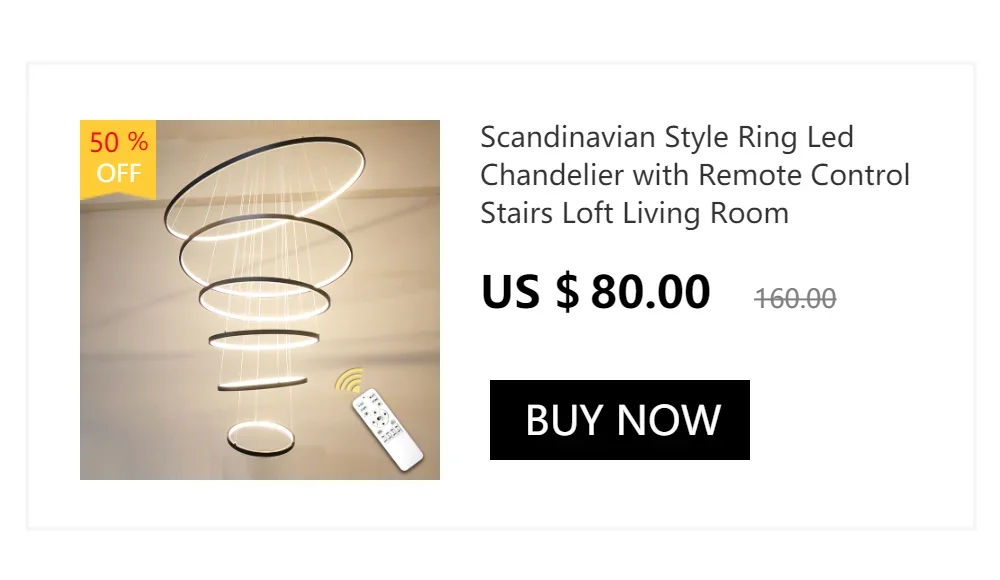This screenshot has width=1000, height=580.
Task: Click the white OFF text in the badge
Action: click(x=119, y=173)
